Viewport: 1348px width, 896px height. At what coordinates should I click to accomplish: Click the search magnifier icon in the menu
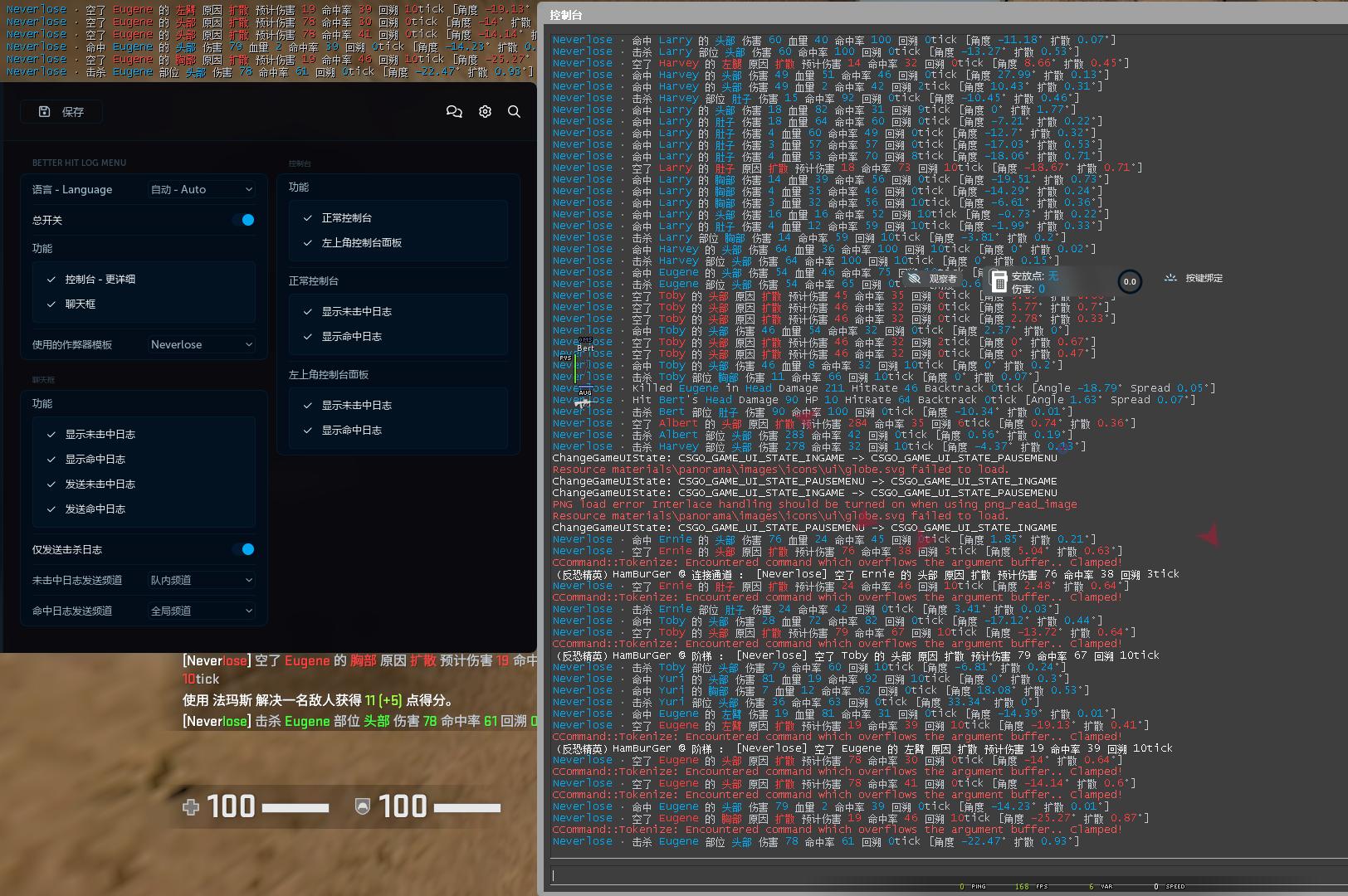tap(514, 111)
